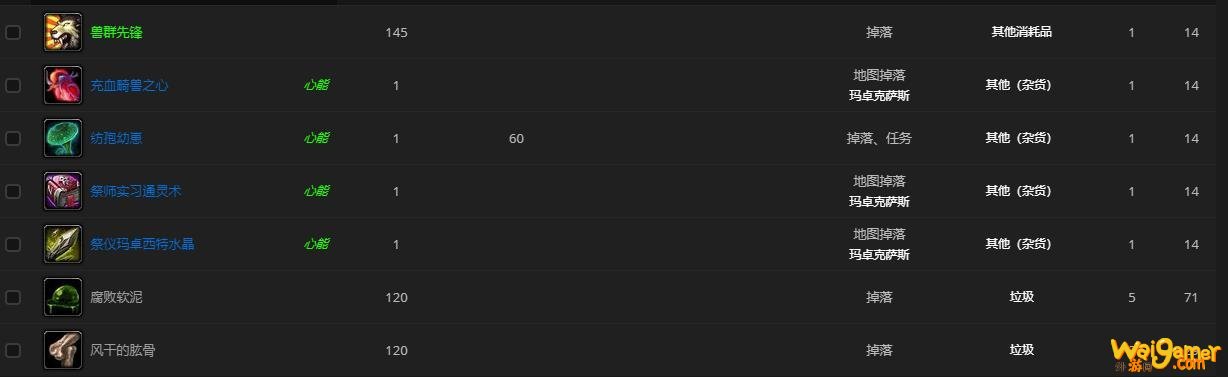Toggle the checkbox next to 风干的肱骨
The image size is (1228, 377).
pos(13,350)
